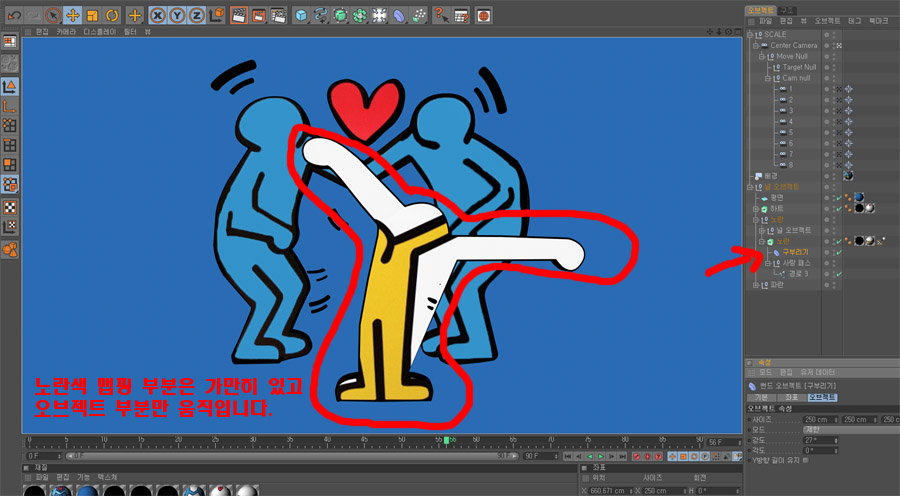
Task: Switch to Texture checkerboard mode icon
Action: tap(10, 207)
